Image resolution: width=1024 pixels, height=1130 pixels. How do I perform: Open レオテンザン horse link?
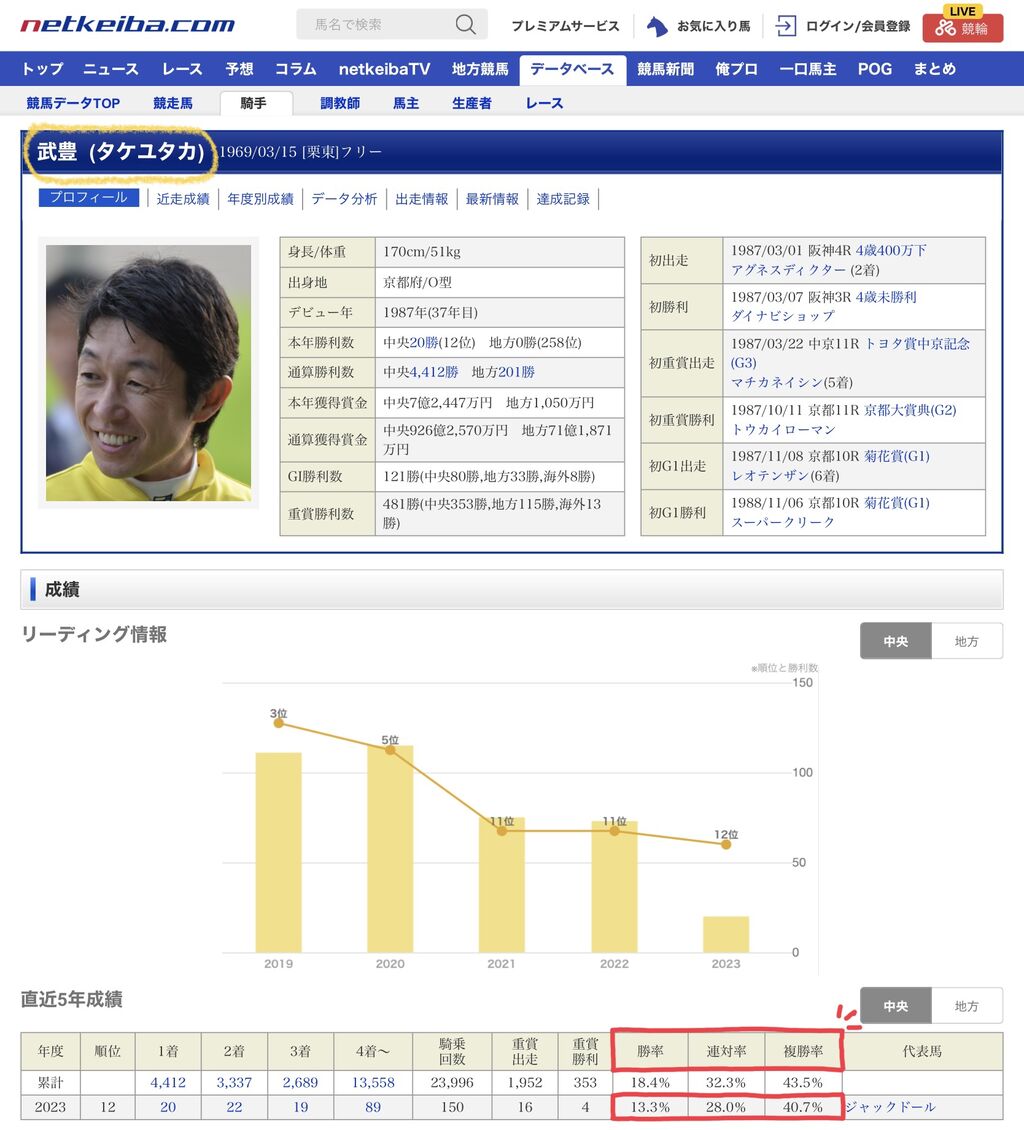point(769,476)
